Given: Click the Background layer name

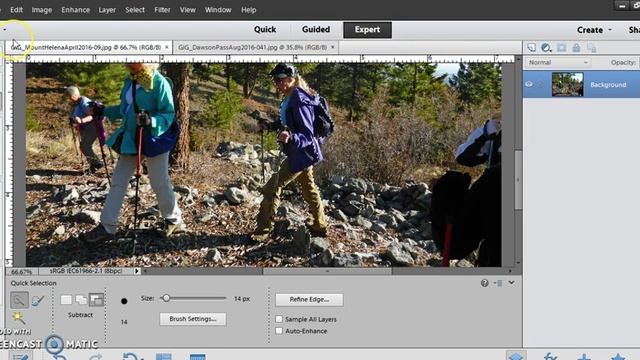Looking at the screenshot, I should pyautogui.click(x=608, y=84).
